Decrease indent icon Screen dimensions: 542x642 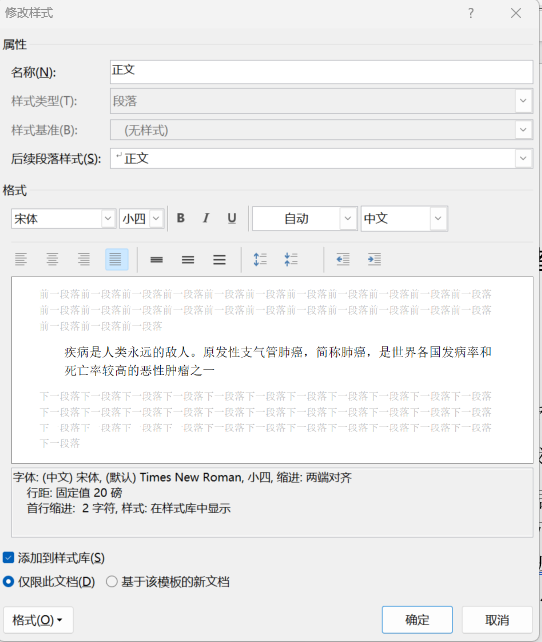tap(343, 259)
